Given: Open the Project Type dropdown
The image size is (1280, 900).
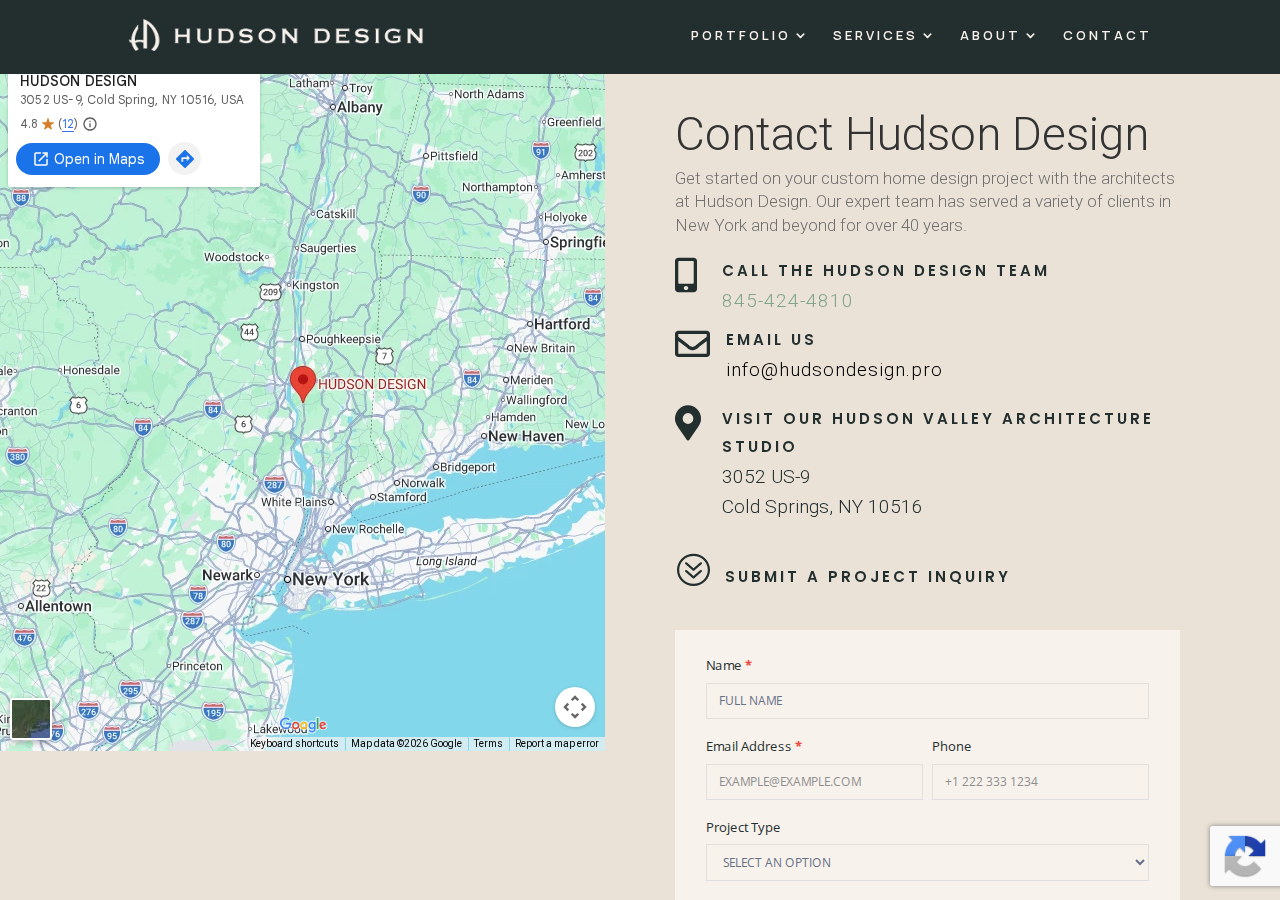Looking at the screenshot, I should click(x=927, y=863).
